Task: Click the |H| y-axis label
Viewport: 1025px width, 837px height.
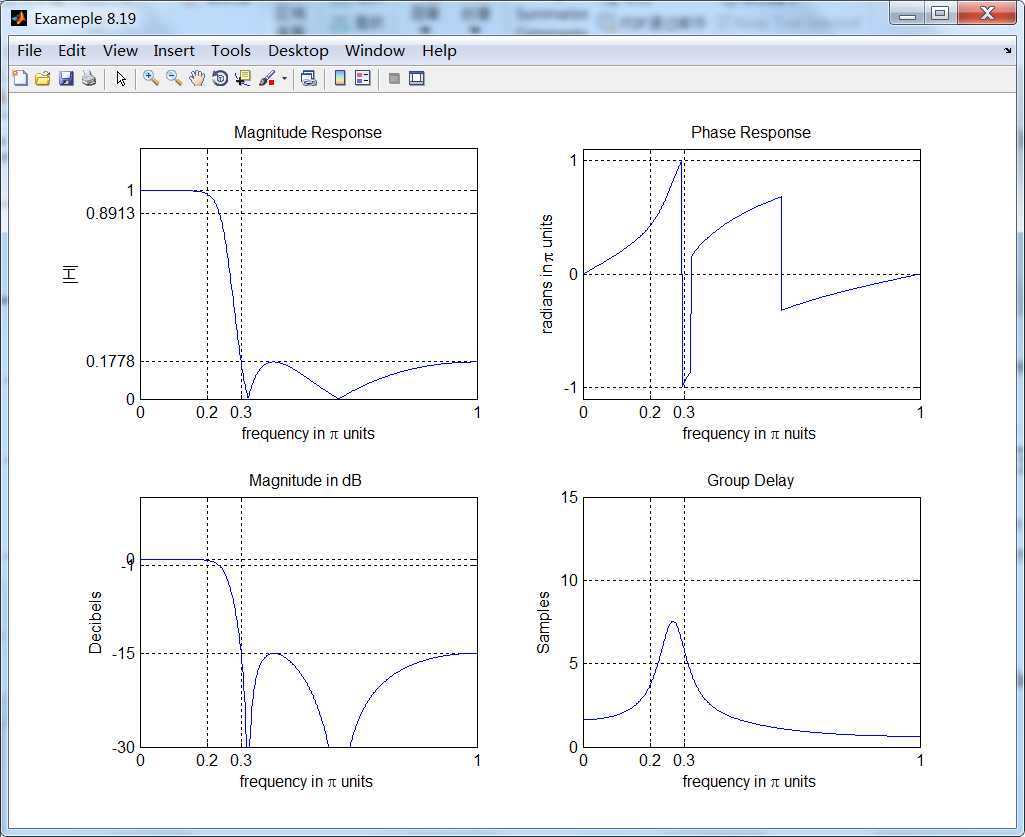Action: point(70,274)
